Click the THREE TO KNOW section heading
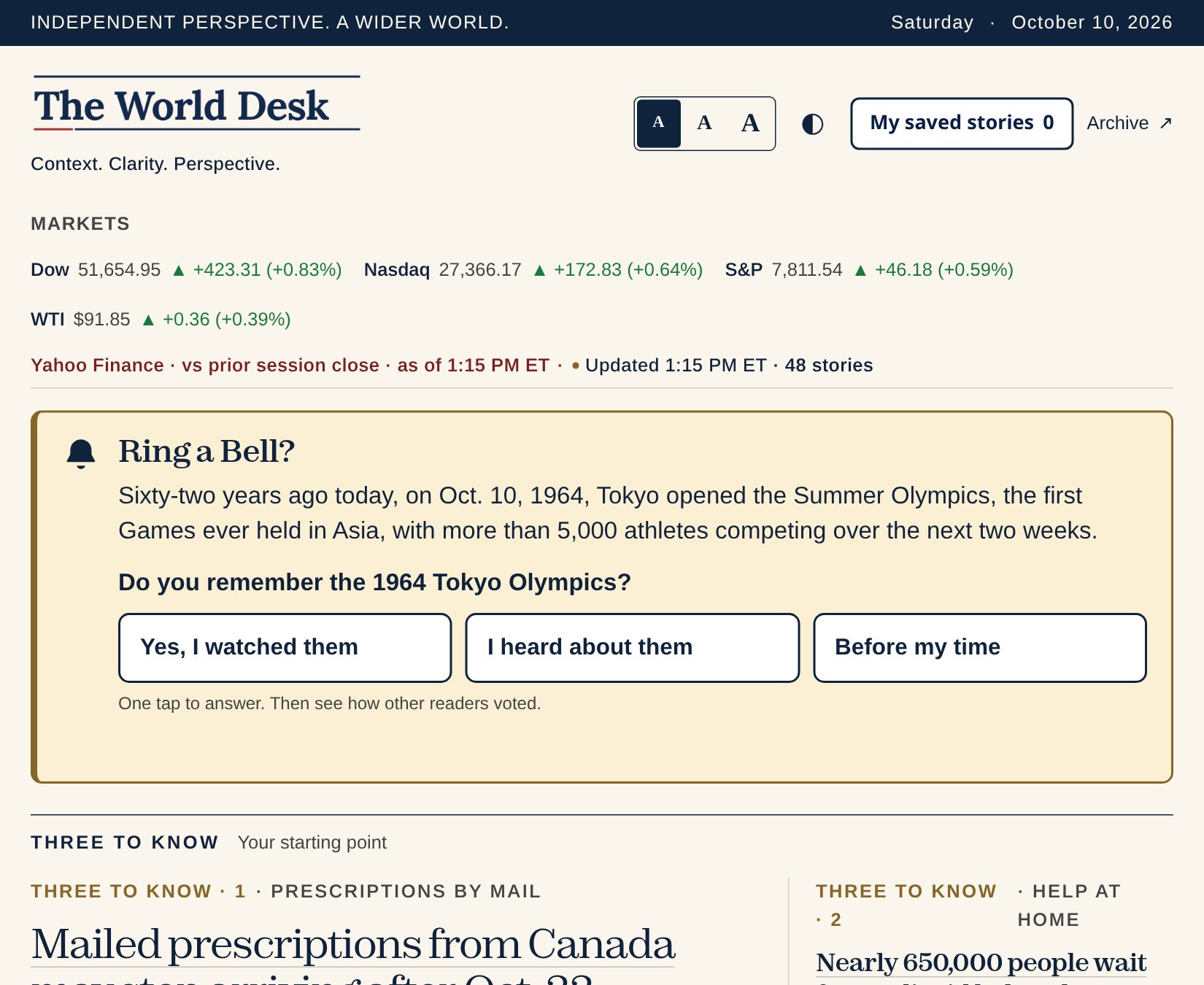Viewport: 1204px width, 985px height. tap(125, 843)
